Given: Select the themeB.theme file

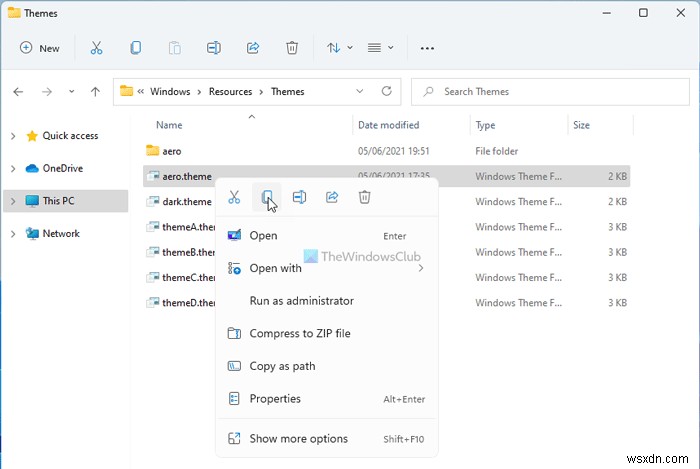Looking at the screenshot, I should coord(179,253).
